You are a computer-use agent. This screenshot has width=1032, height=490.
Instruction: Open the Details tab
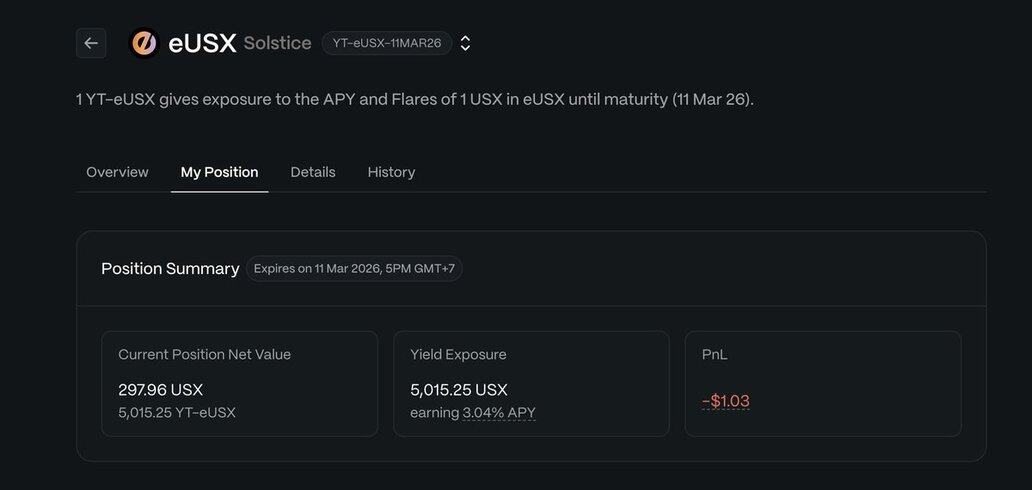(x=313, y=172)
